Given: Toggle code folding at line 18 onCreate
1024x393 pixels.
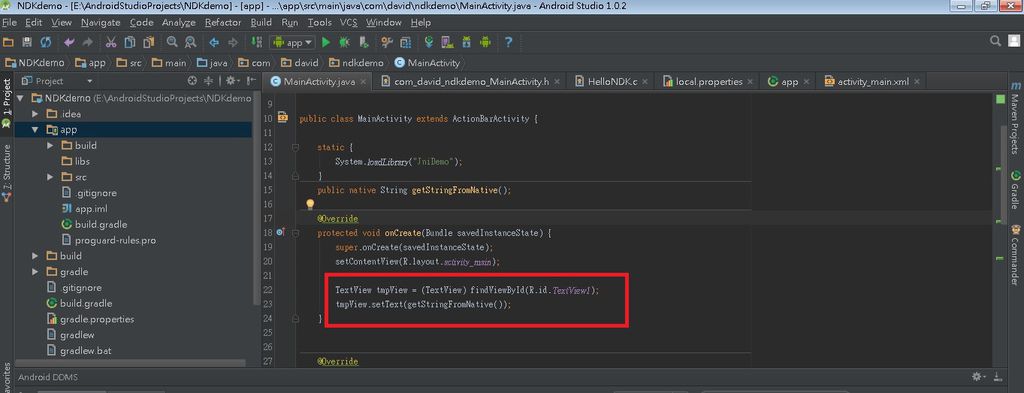Looking at the screenshot, I should [296, 232].
